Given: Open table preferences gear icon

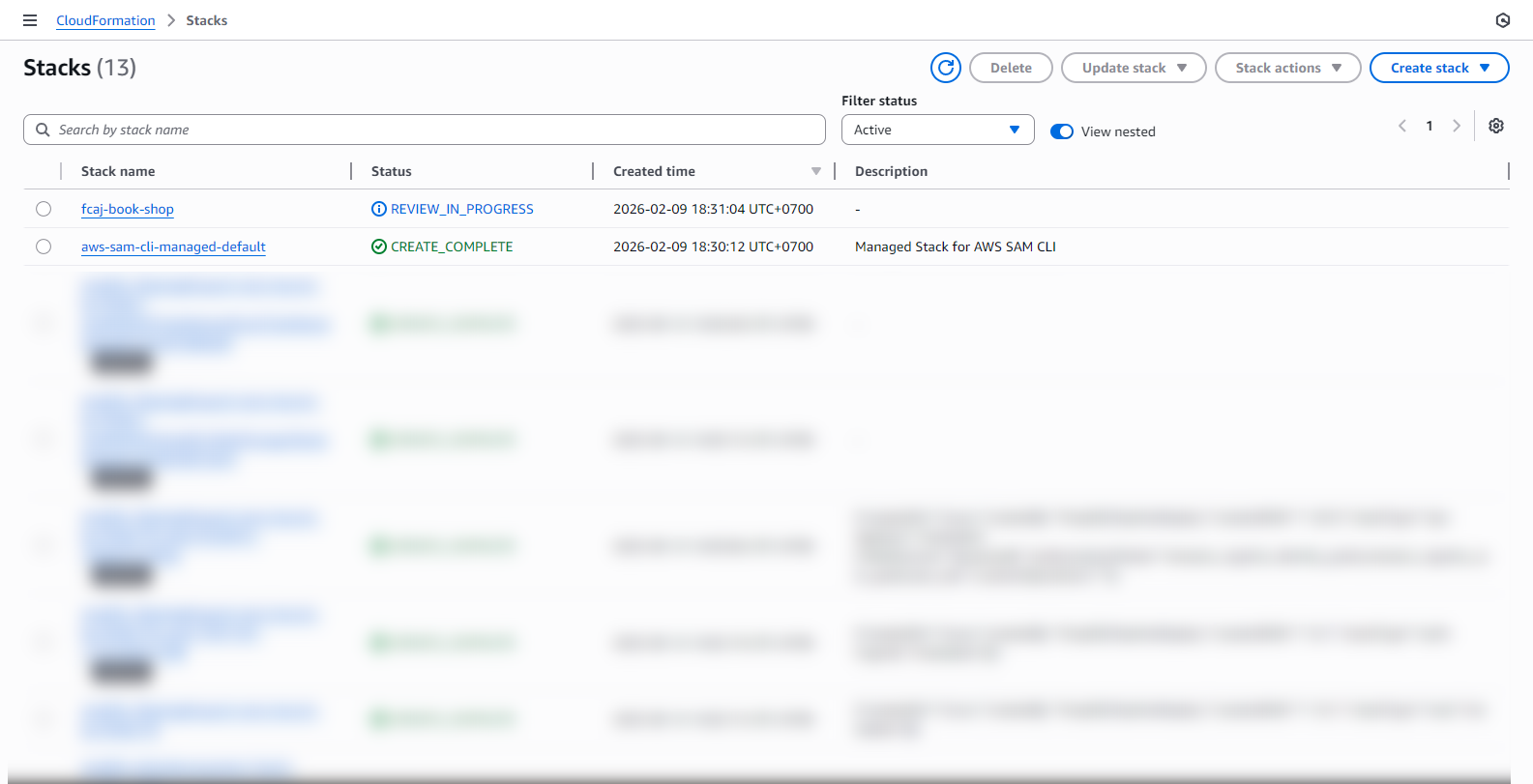Looking at the screenshot, I should pos(1496,126).
